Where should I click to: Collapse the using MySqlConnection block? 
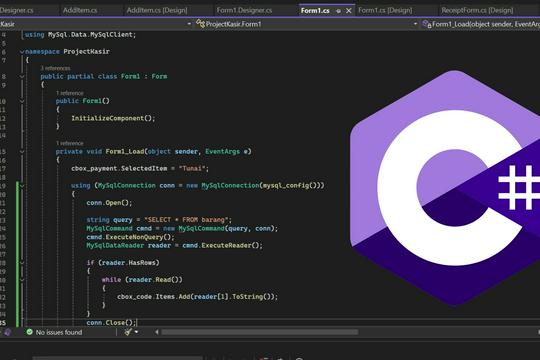coord(22,186)
